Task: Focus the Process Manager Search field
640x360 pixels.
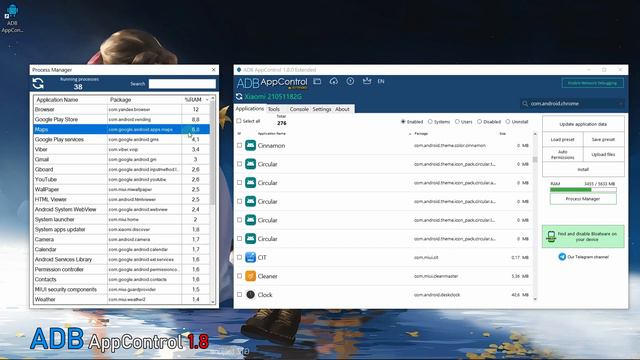Action: click(182, 84)
